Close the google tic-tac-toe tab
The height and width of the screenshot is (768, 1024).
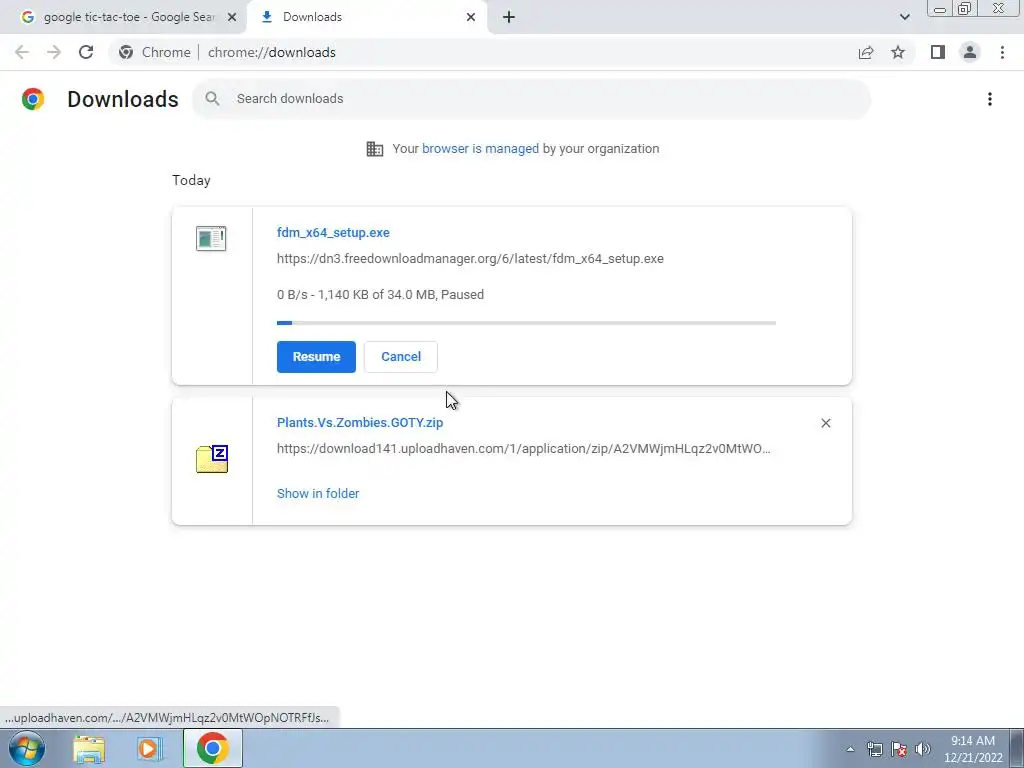(232, 17)
